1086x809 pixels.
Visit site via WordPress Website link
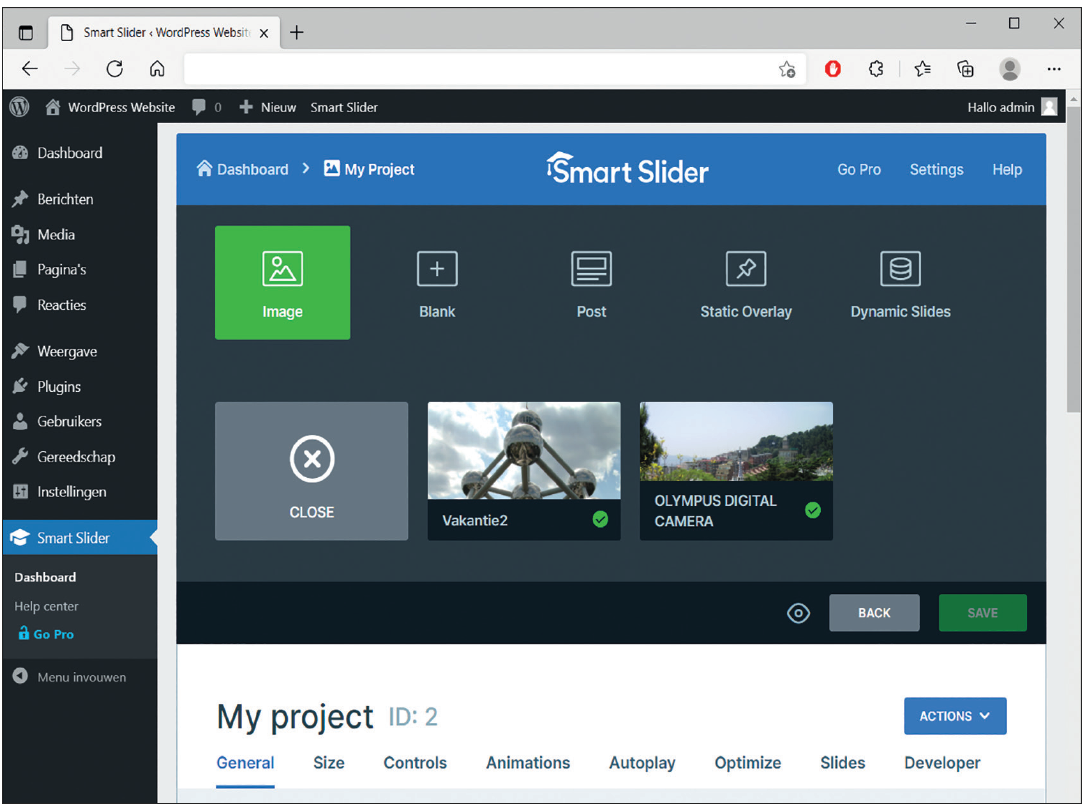coord(110,107)
